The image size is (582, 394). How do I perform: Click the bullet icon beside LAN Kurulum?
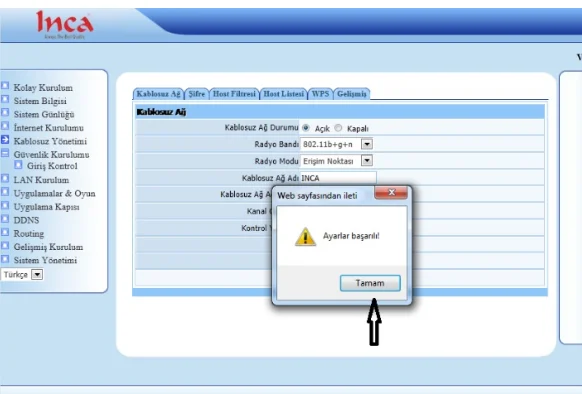[x=5, y=178]
